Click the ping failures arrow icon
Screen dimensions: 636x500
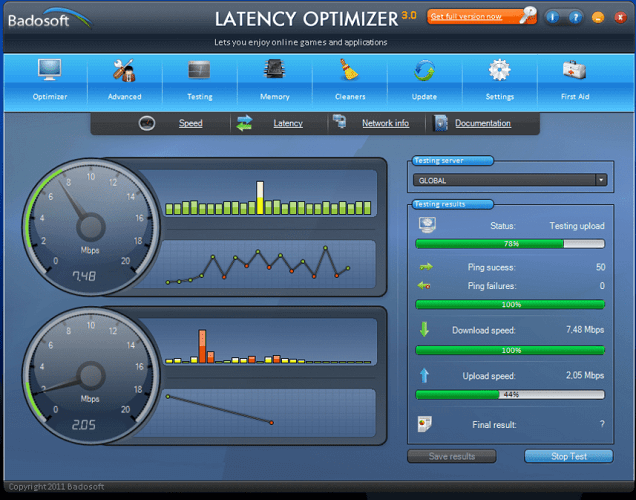pos(424,285)
